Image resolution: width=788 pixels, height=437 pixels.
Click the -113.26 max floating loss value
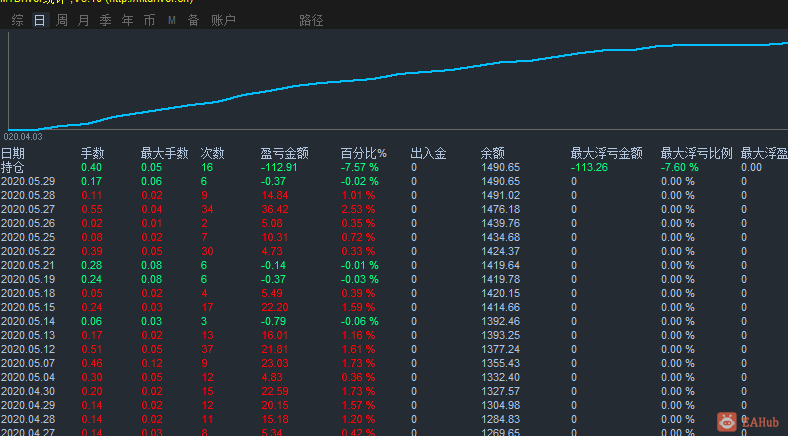[589, 167]
